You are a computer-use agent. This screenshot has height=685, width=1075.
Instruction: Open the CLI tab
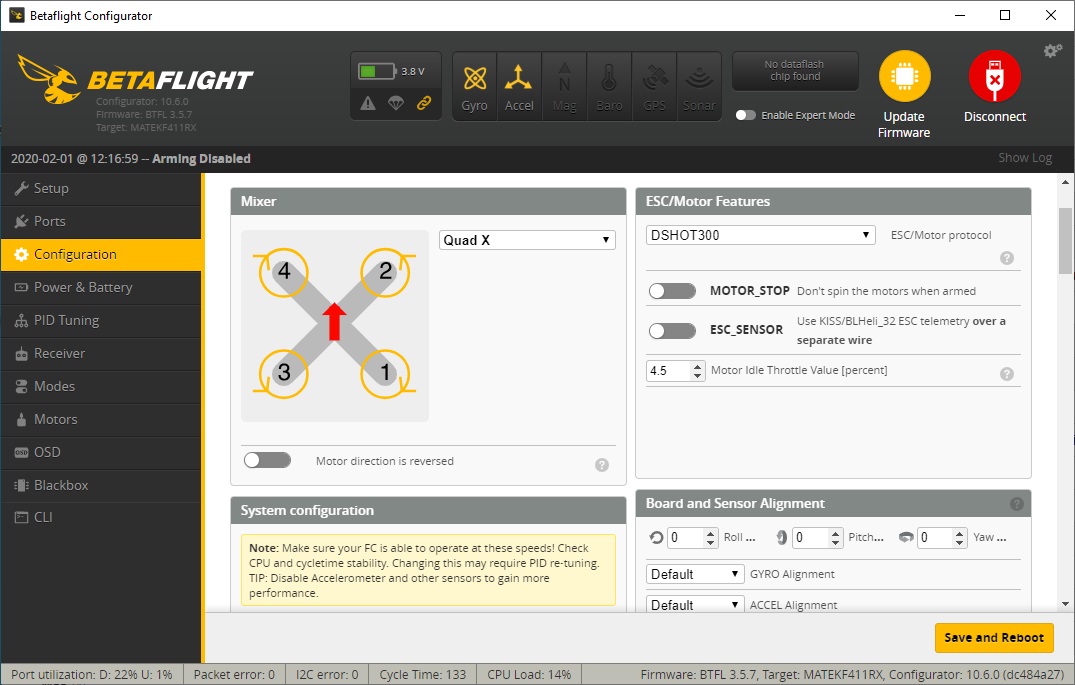(101, 517)
